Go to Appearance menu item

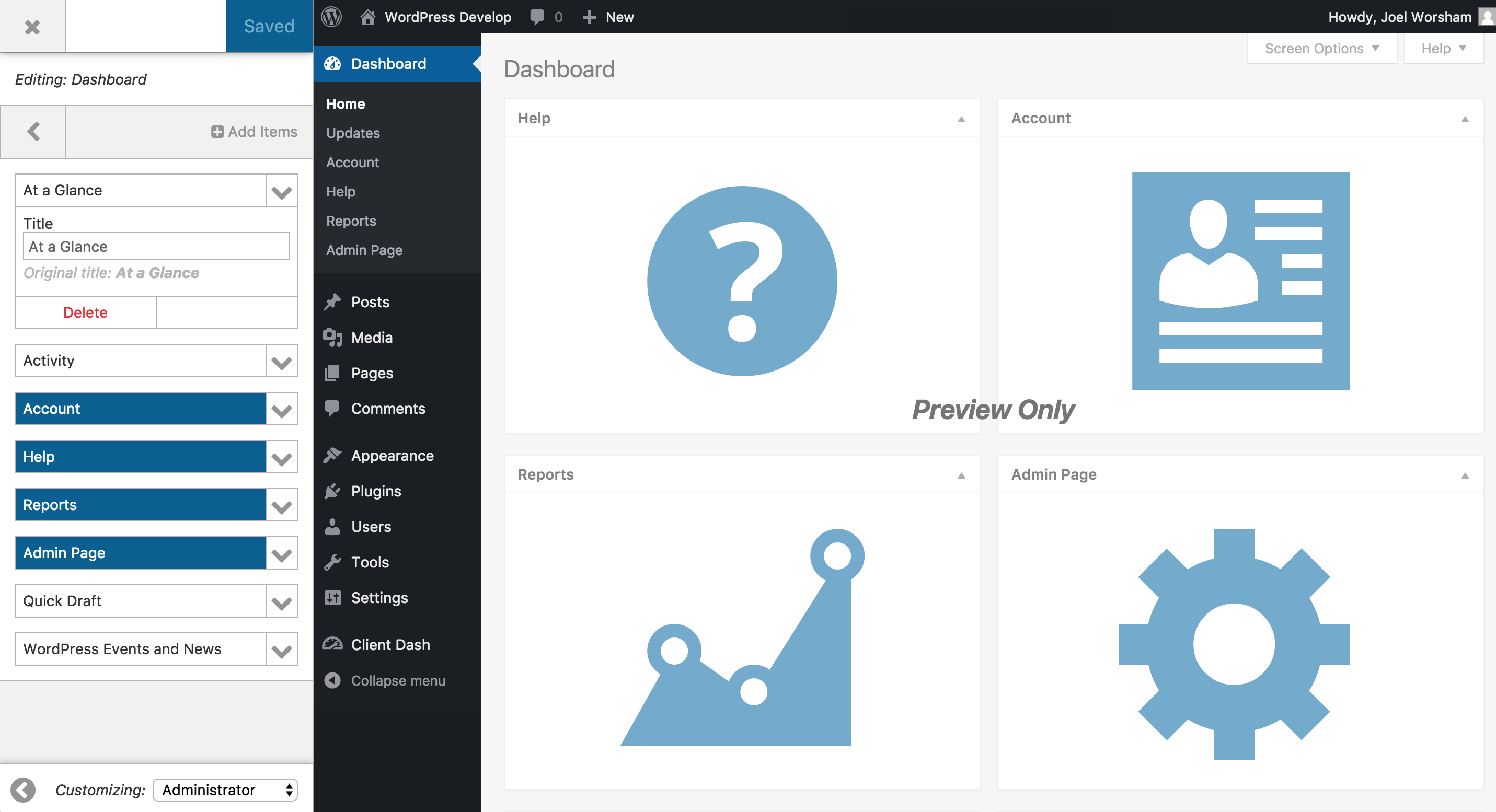pos(392,456)
